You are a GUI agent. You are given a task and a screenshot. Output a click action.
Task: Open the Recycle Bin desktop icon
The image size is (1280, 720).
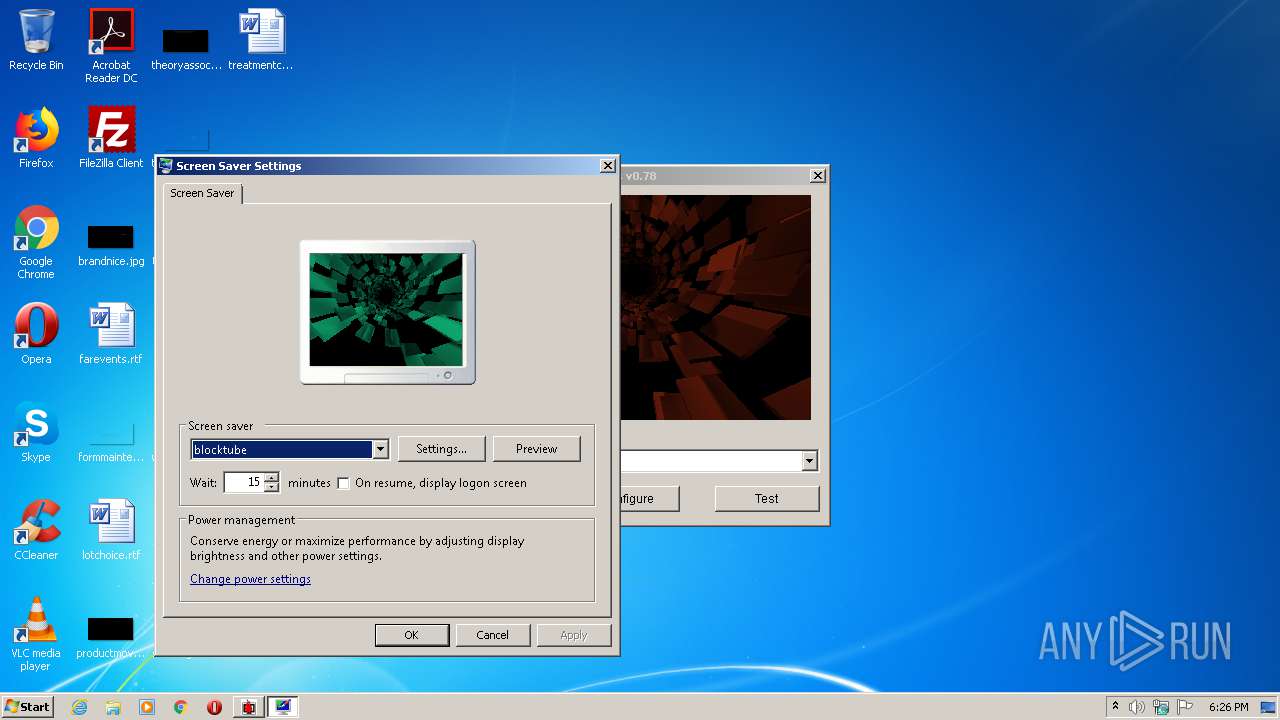click(36, 42)
